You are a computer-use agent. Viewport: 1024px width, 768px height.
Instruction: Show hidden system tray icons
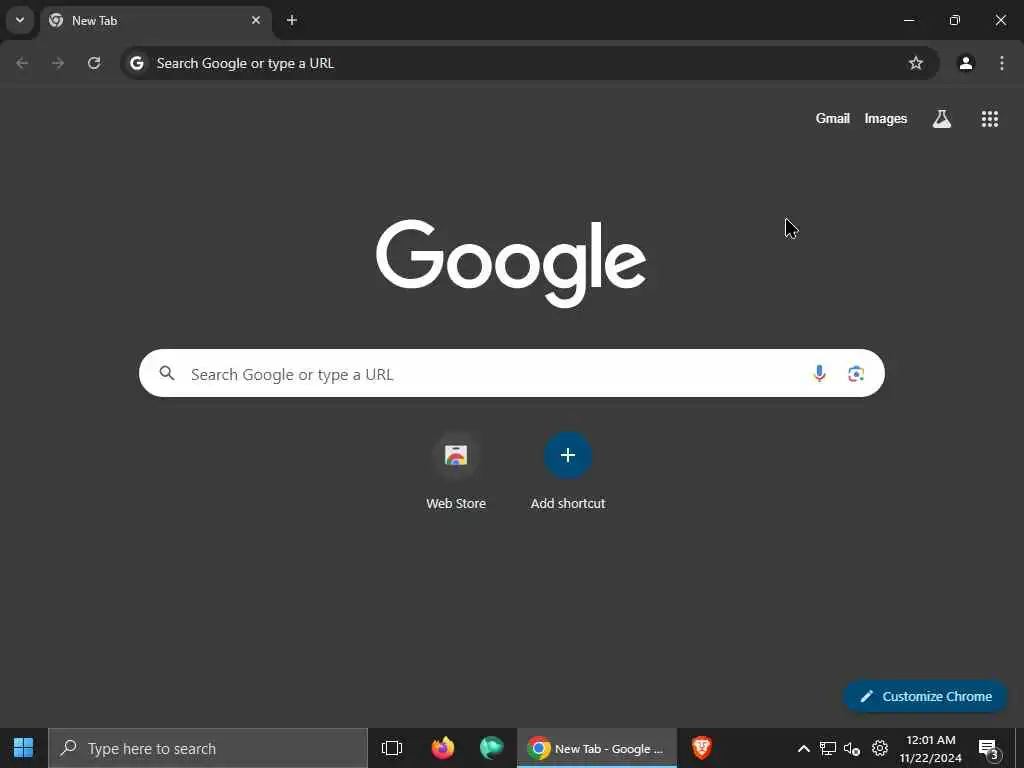click(x=804, y=748)
